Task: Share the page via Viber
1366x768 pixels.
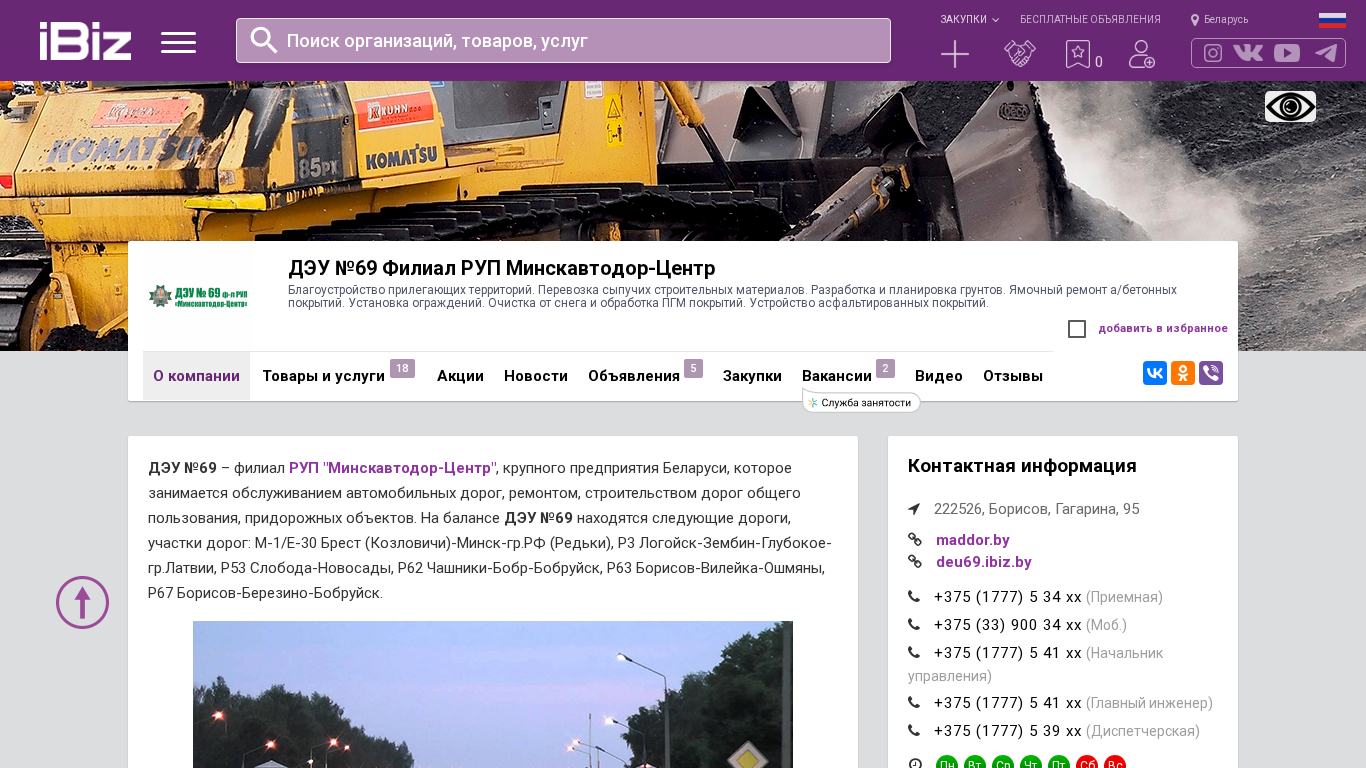Action: [x=1211, y=373]
